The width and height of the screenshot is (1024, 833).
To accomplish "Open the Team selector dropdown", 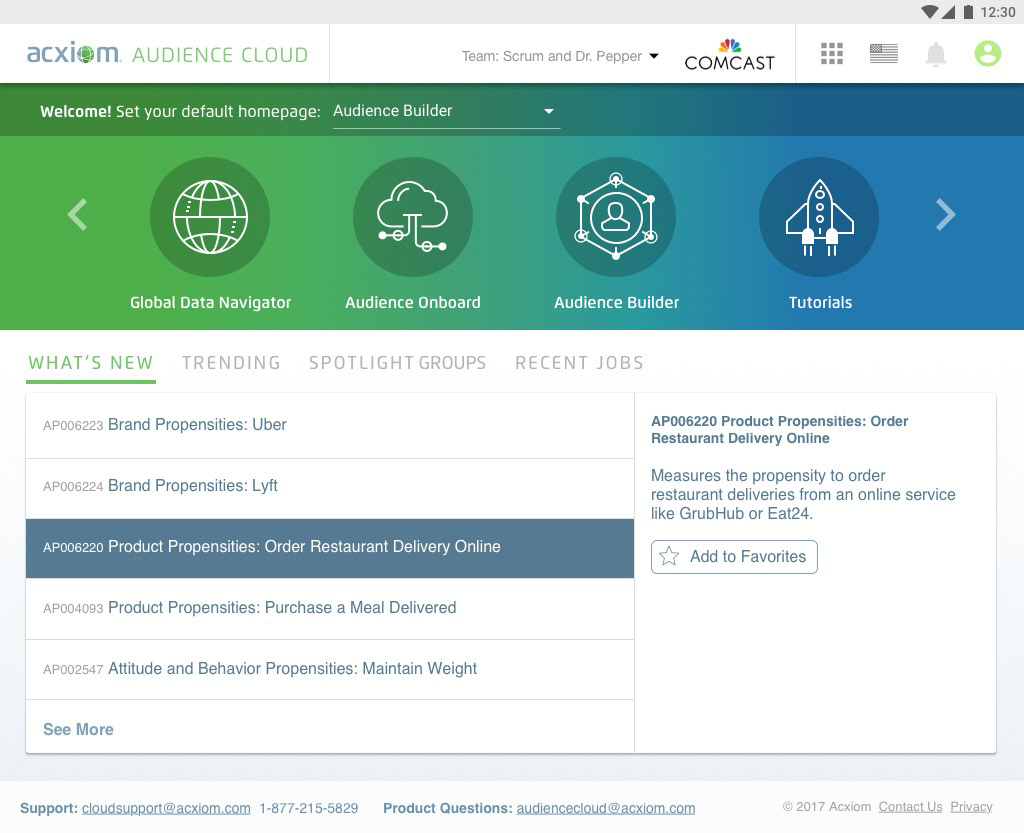I will [560, 56].
